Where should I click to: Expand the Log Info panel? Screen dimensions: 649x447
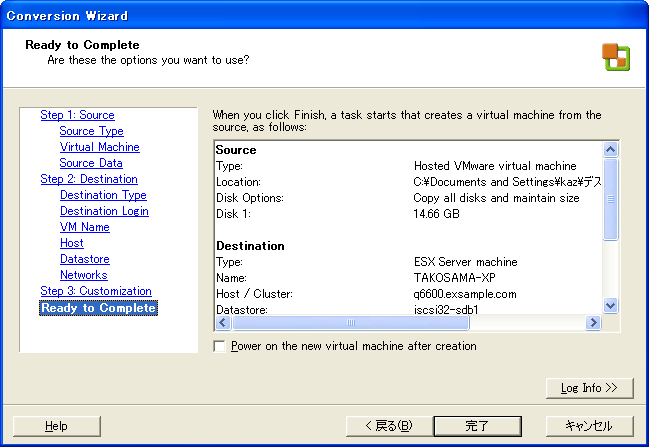pos(589,388)
